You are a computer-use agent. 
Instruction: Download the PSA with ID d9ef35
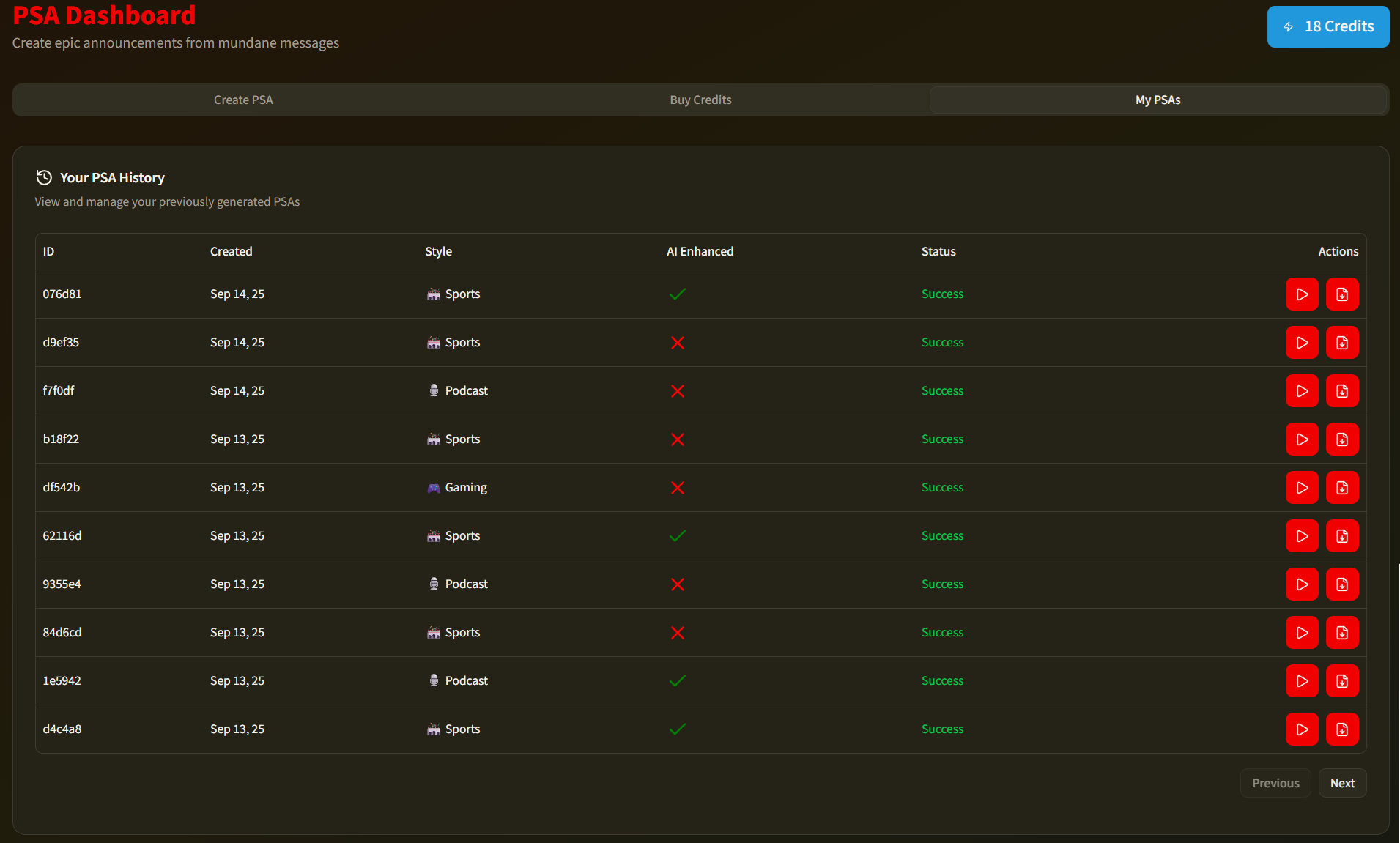[1342, 343]
